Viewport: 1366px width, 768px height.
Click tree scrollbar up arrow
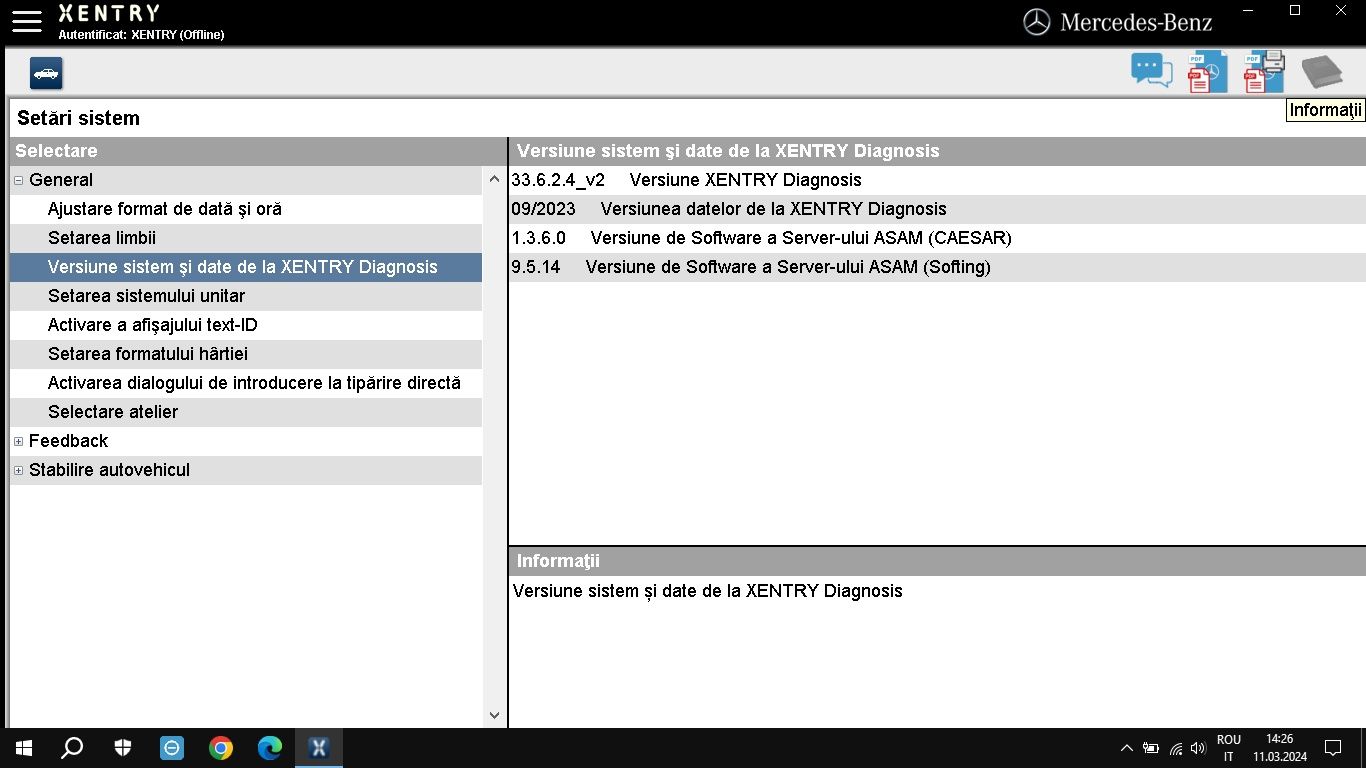point(494,180)
